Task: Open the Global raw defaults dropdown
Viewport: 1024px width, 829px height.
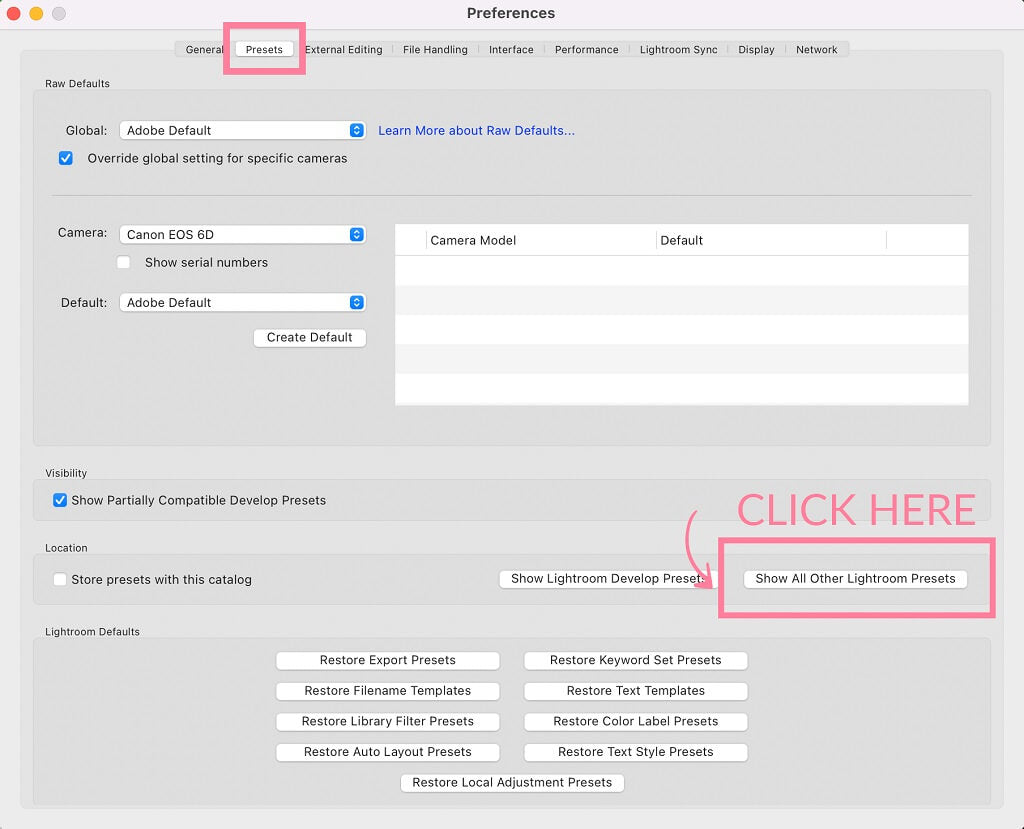Action: pos(242,130)
